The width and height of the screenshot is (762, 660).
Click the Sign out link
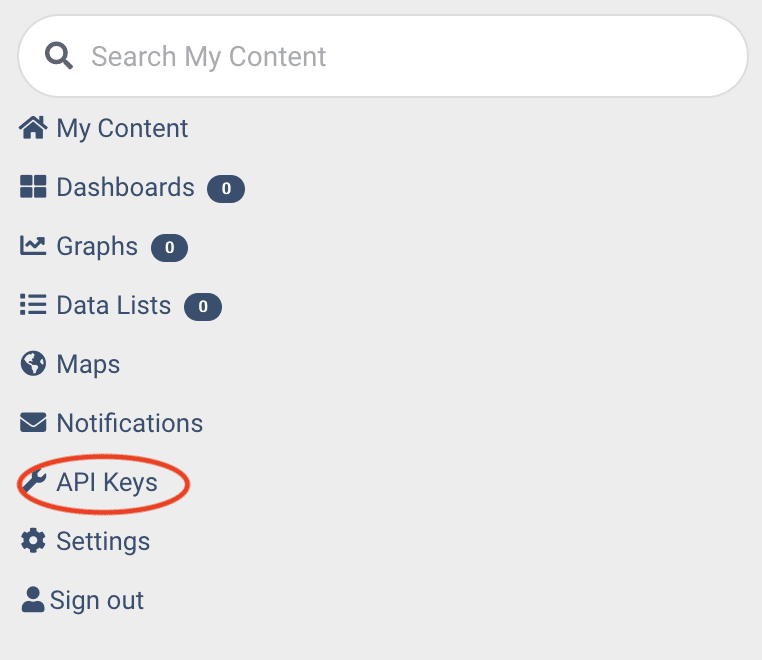(97, 601)
